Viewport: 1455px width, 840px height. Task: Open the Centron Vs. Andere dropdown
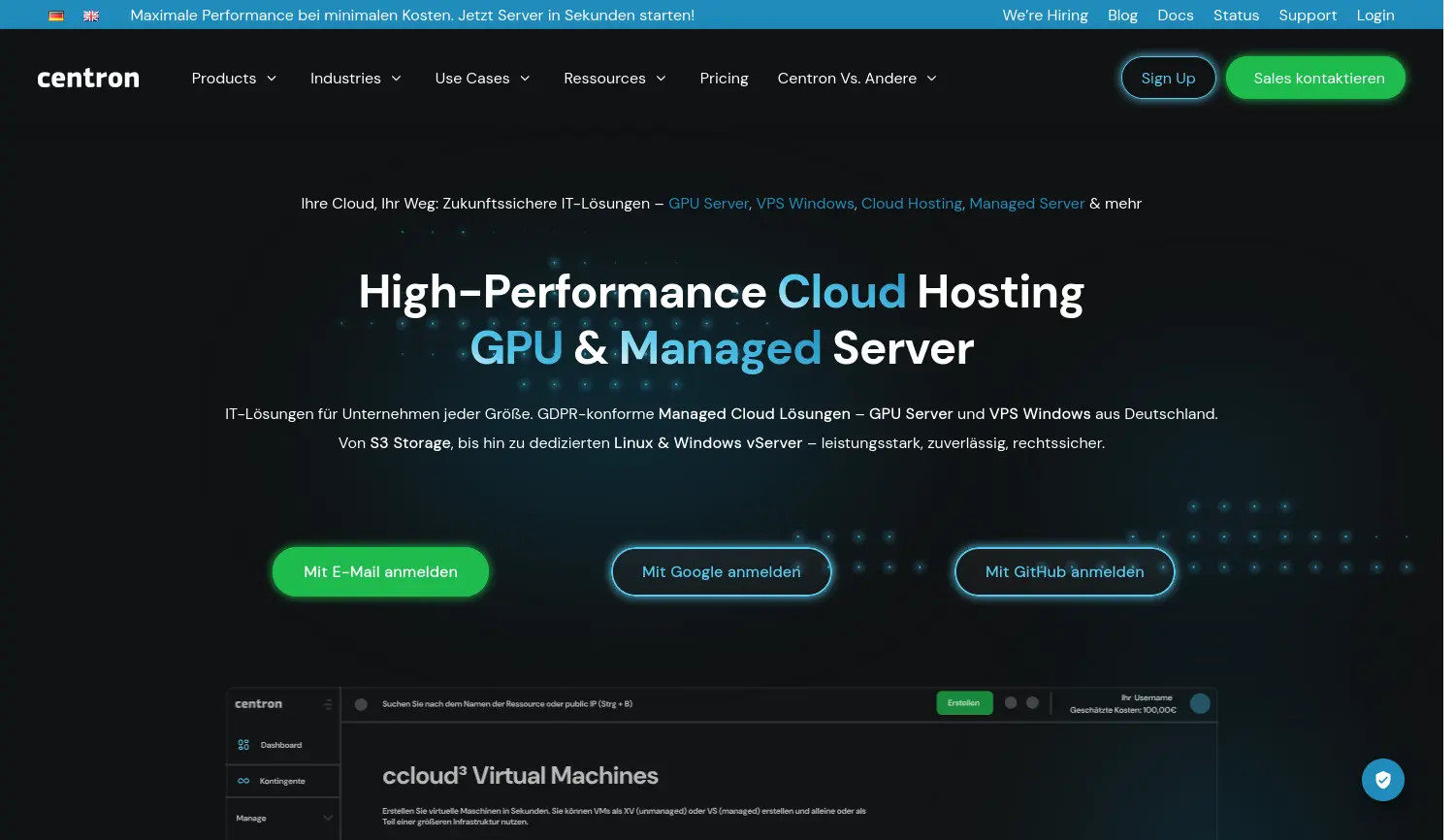[857, 79]
